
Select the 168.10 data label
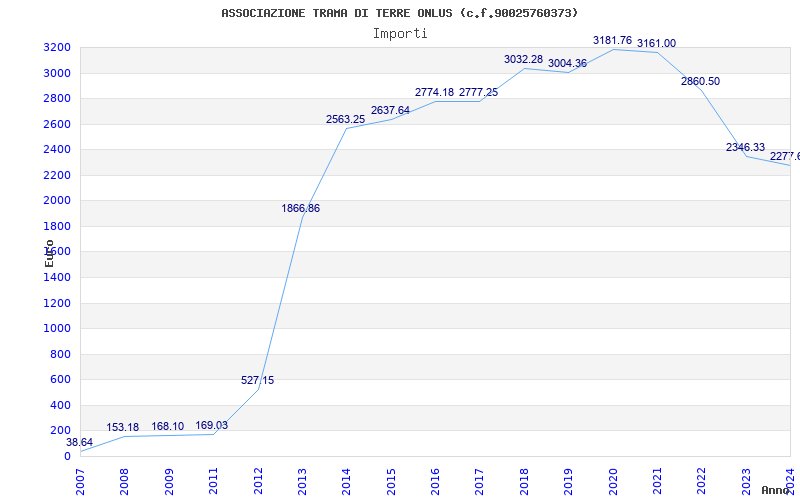click(167, 427)
